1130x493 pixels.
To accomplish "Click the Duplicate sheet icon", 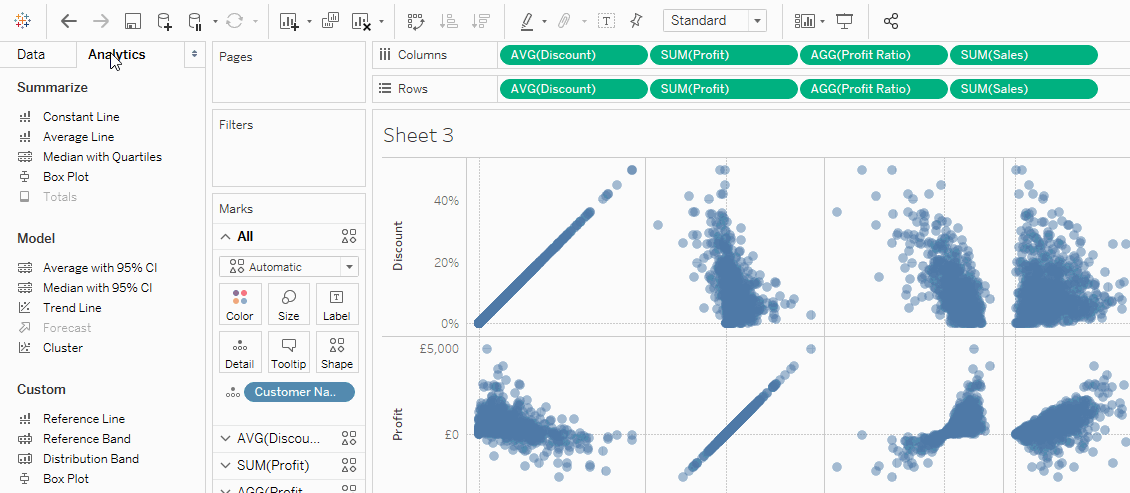I will pyautogui.click(x=330, y=21).
